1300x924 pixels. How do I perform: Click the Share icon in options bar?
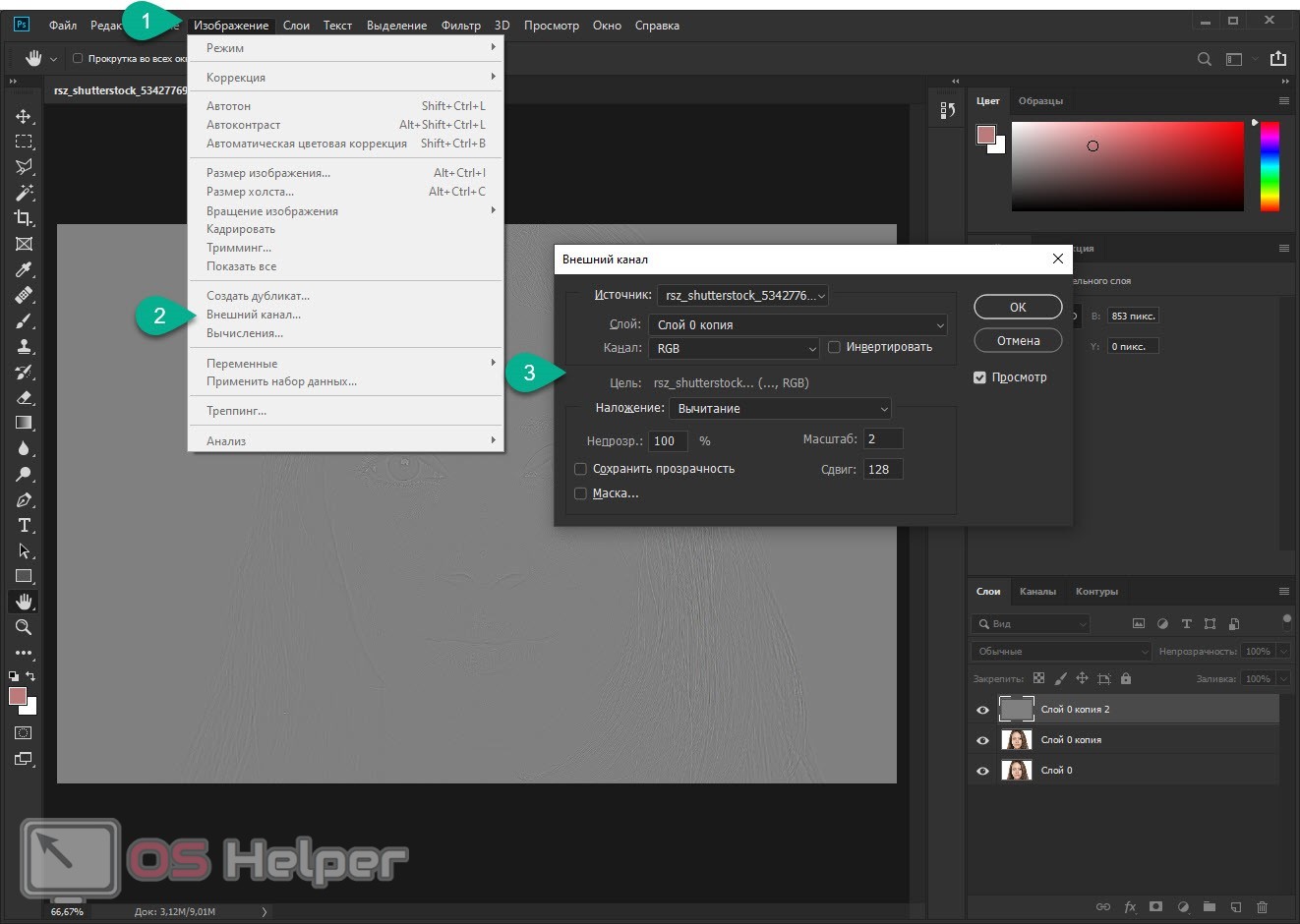point(1278,59)
